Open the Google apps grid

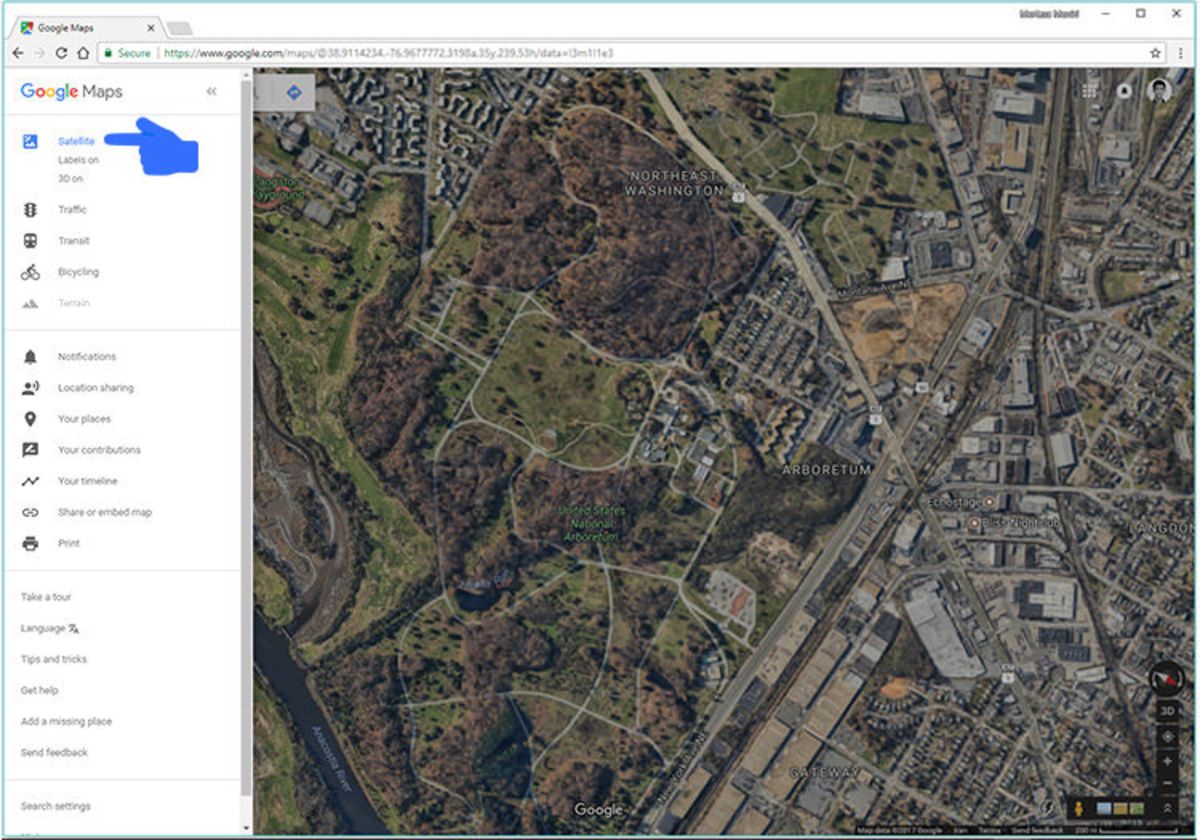pyautogui.click(x=1089, y=91)
